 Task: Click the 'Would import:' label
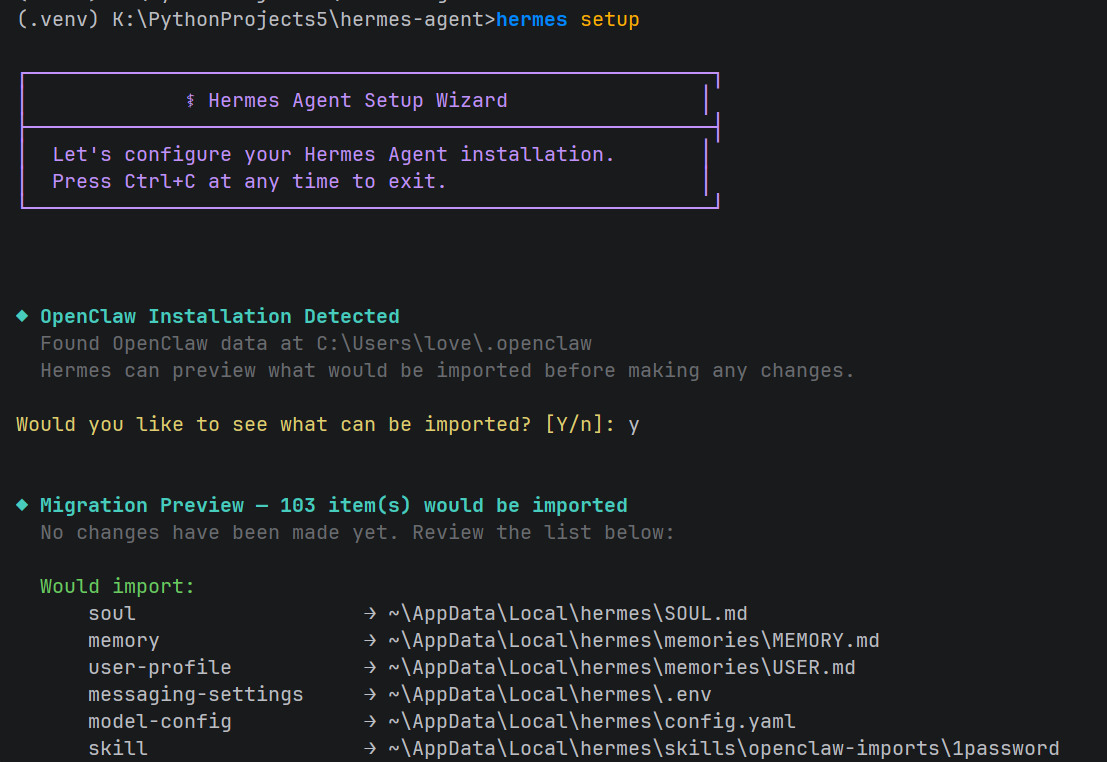click(117, 586)
